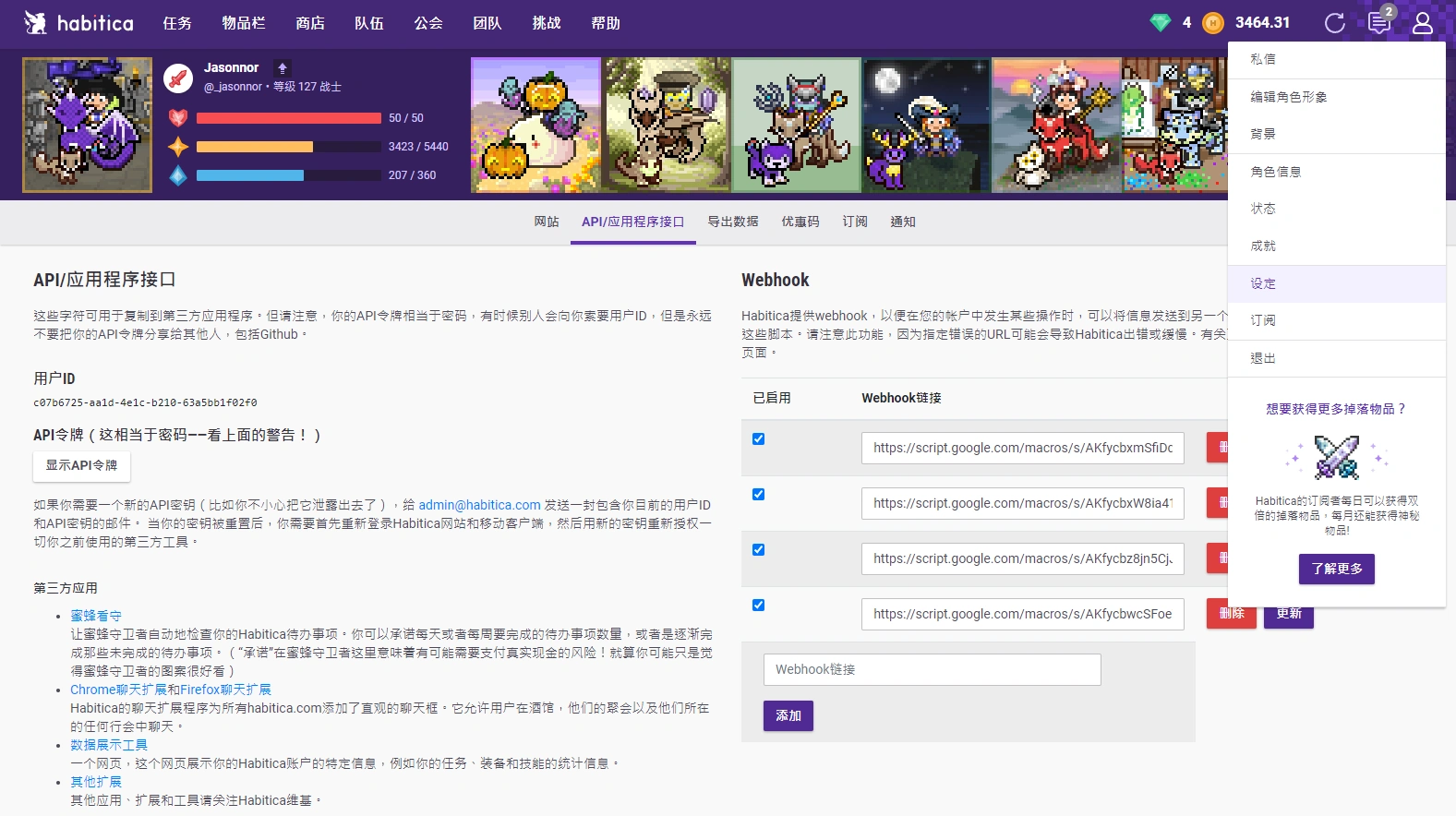Open Jasonnor's avatar portrait
The width and height of the screenshot is (1456, 816).
pyautogui.click(x=88, y=126)
